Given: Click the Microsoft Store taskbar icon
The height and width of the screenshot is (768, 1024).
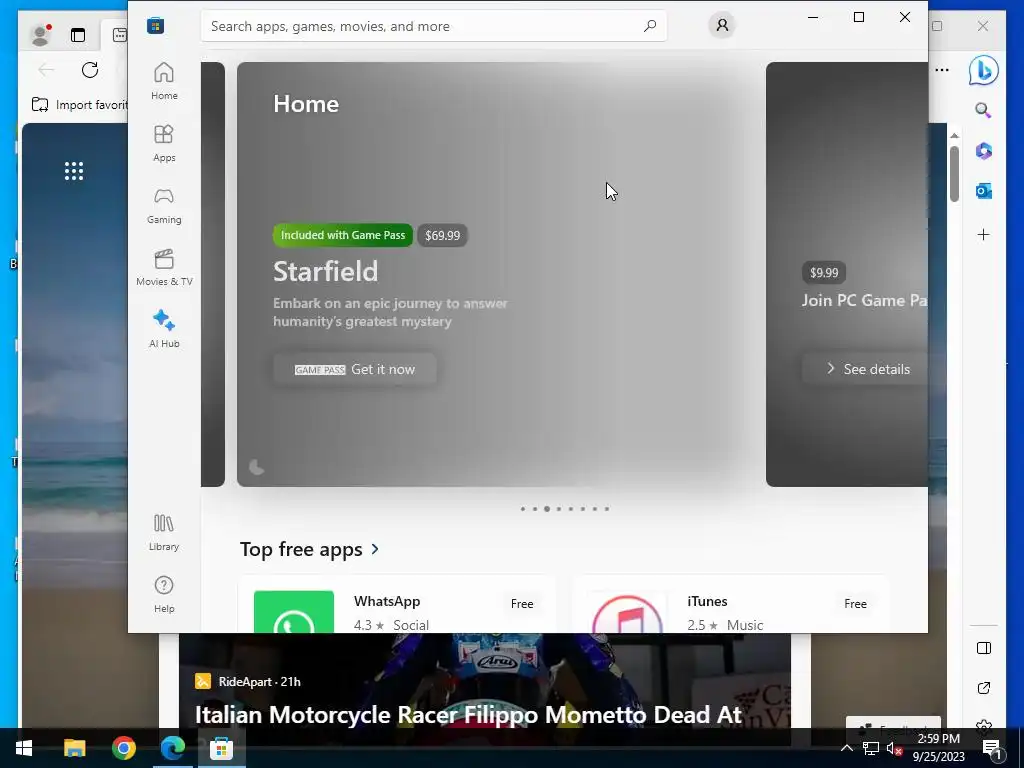Looking at the screenshot, I should 221,748.
